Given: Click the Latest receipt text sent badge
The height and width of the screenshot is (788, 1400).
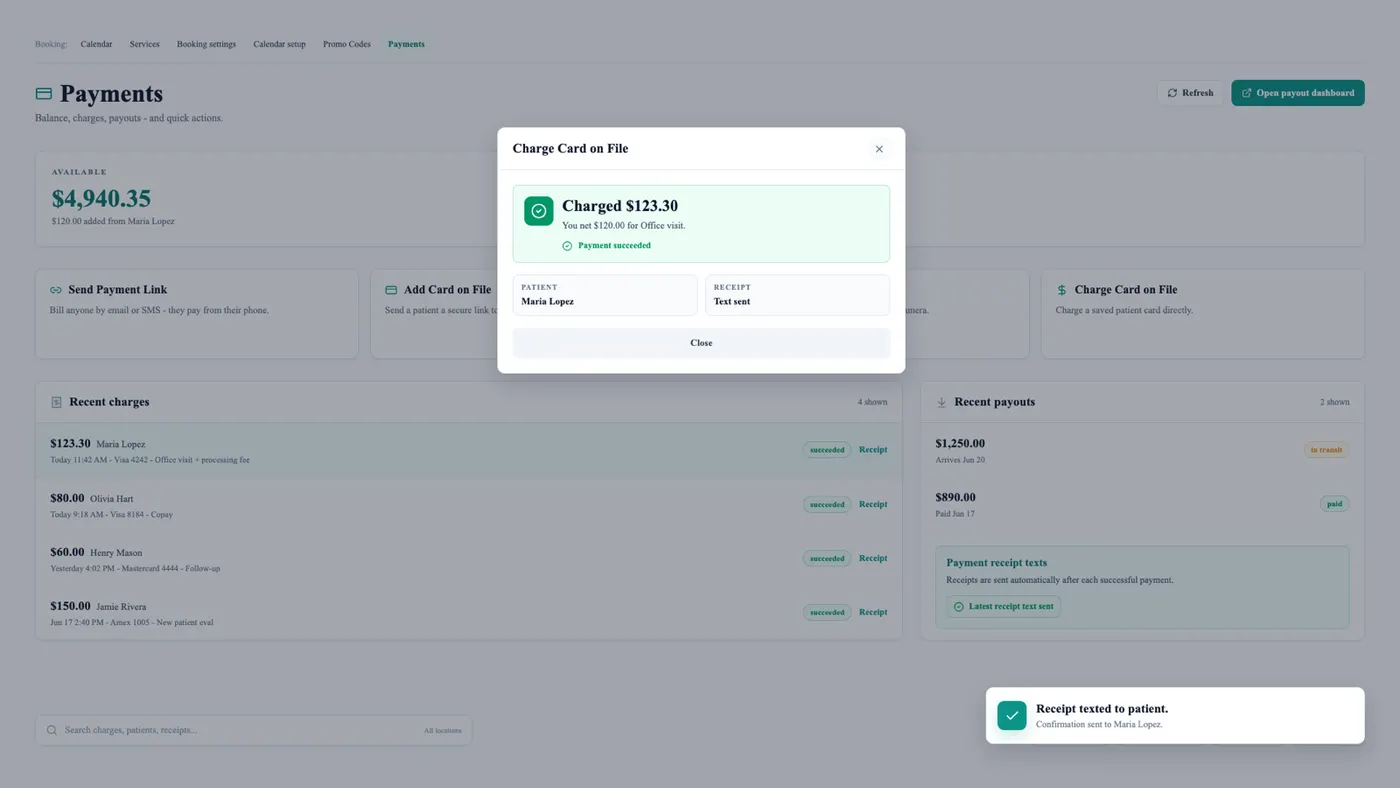Looking at the screenshot, I should point(1003,606).
